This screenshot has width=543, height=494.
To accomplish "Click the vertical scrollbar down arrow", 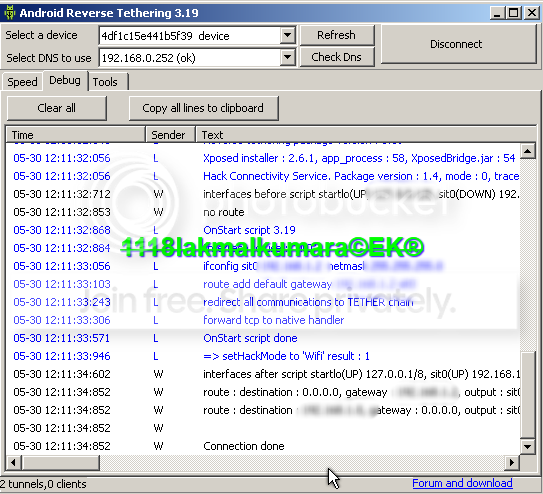I will [x=528, y=447].
